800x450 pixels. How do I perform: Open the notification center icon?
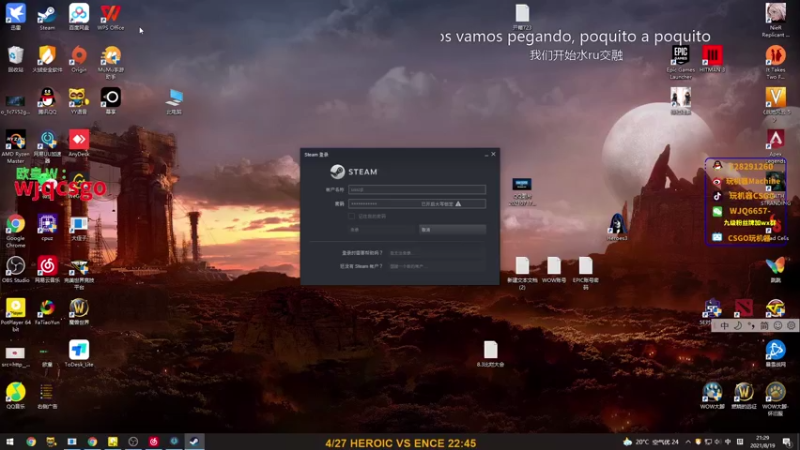(x=787, y=442)
